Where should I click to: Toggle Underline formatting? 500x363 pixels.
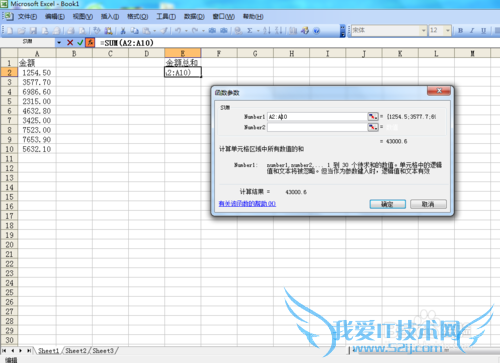(483, 30)
